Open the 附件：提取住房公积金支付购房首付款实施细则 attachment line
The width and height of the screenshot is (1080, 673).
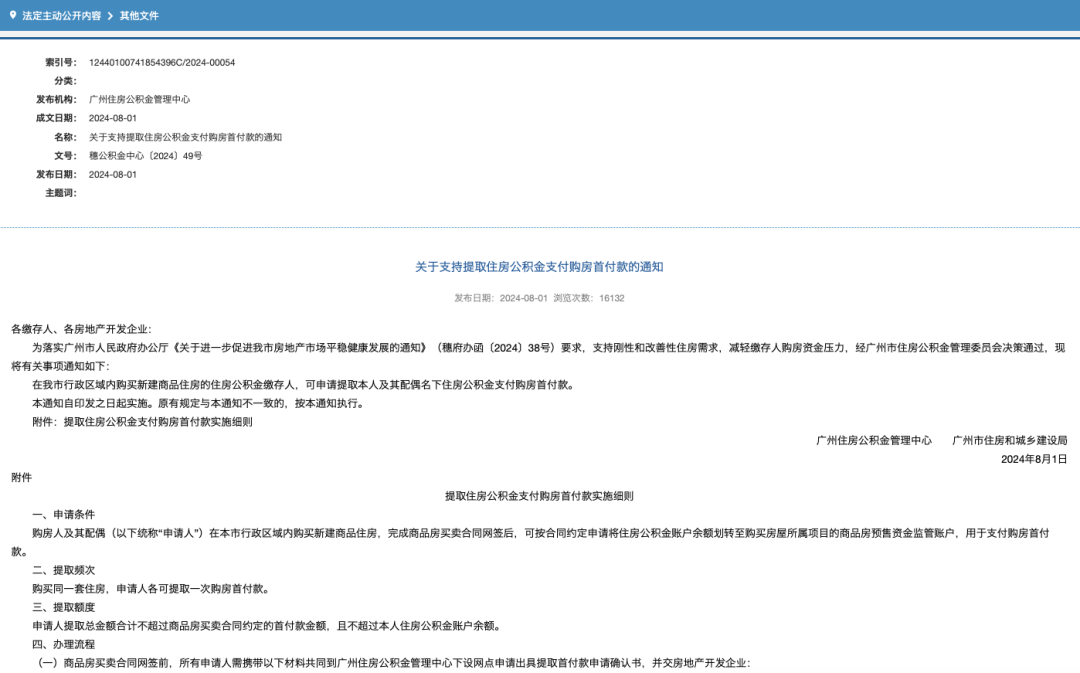pyautogui.click(x=142, y=422)
